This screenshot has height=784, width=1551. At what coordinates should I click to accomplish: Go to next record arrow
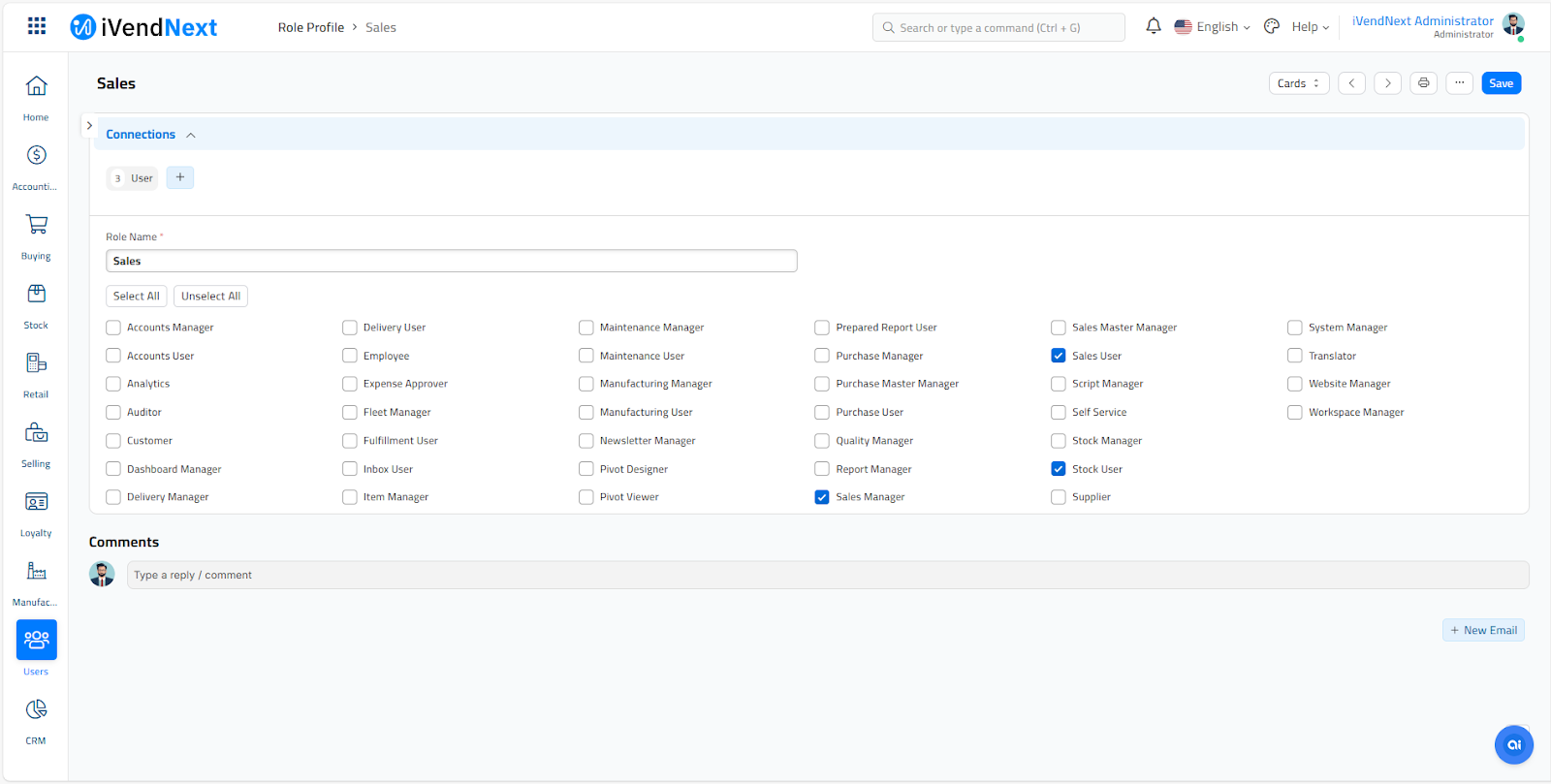click(1387, 83)
